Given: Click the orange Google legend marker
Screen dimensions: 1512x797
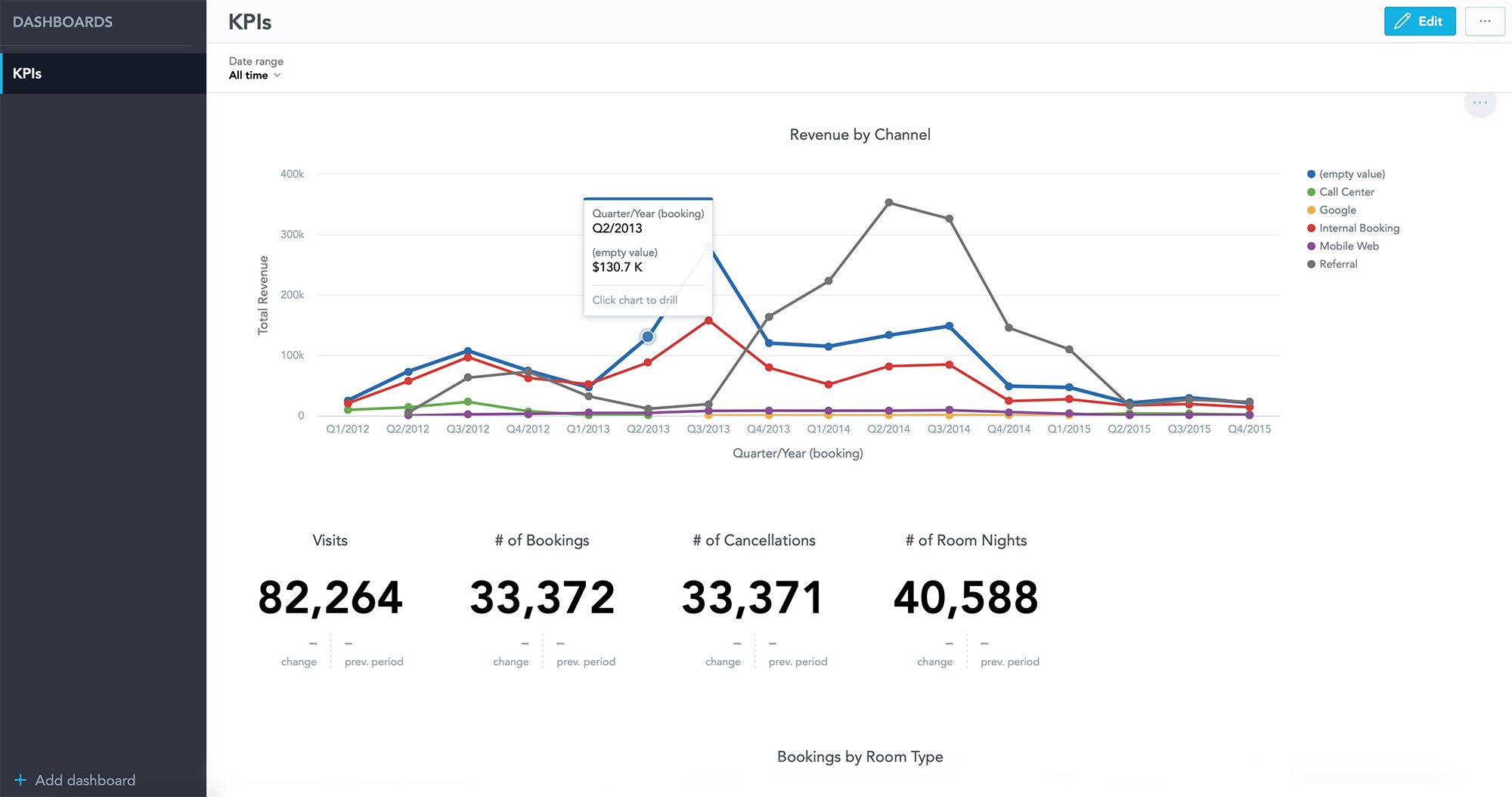Looking at the screenshot, I should click(x=1312, y=209).
